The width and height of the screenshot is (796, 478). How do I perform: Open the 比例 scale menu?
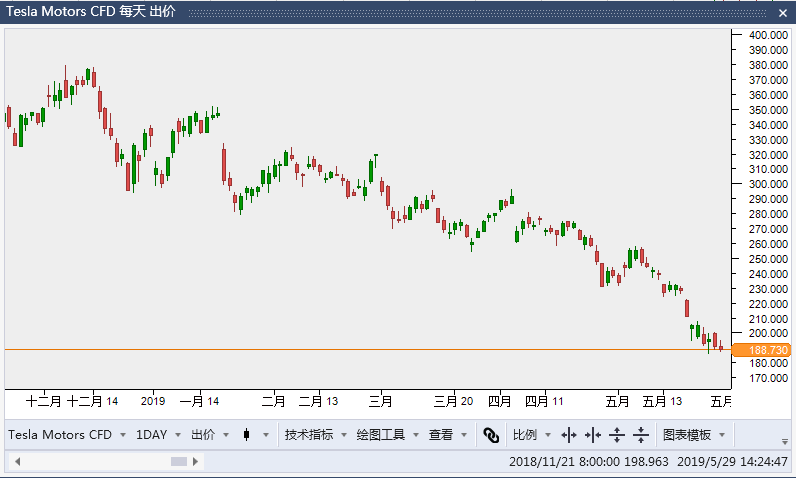tap(532, 435)
